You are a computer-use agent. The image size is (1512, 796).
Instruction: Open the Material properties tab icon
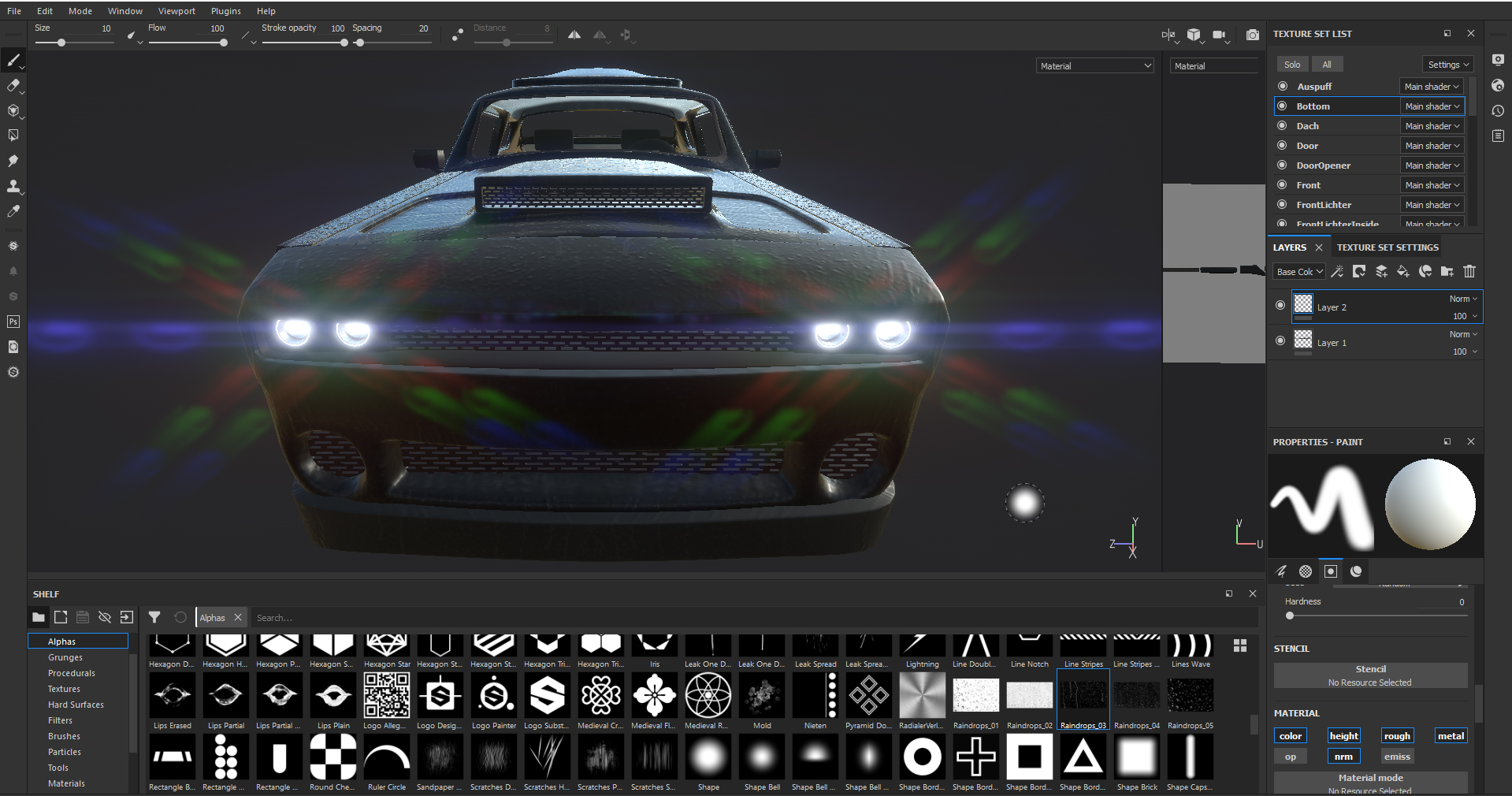coord(1356,571)
